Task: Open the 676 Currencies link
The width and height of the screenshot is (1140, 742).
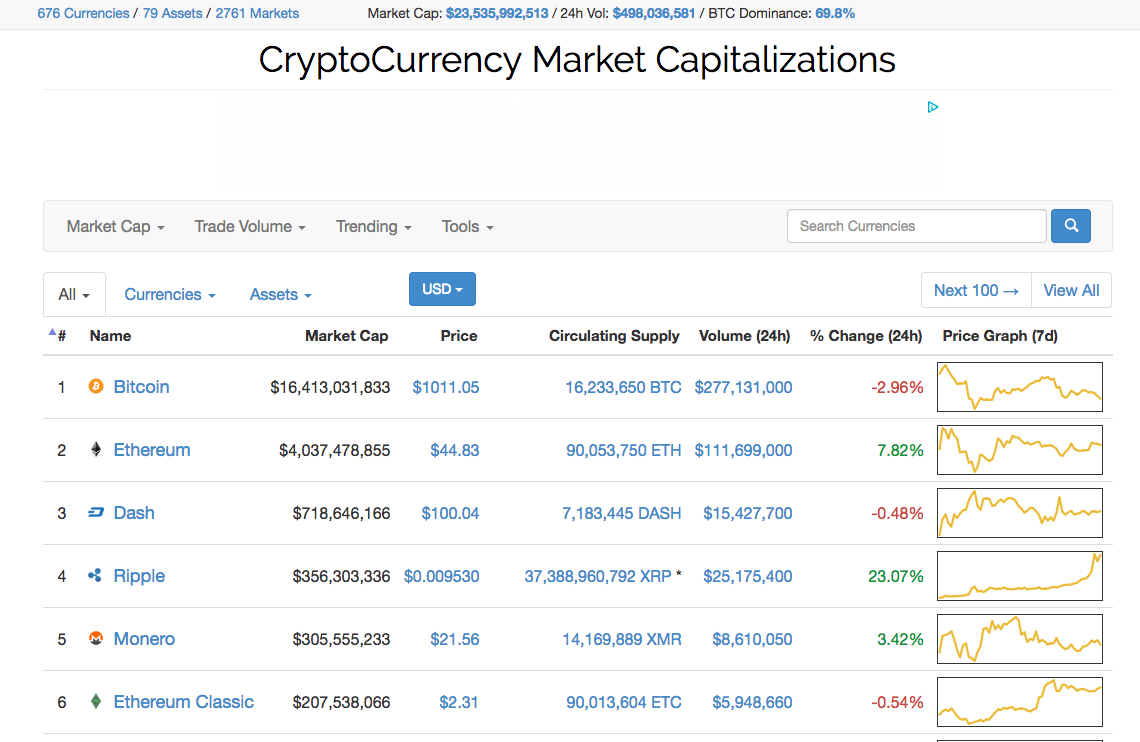Action: 83,13
